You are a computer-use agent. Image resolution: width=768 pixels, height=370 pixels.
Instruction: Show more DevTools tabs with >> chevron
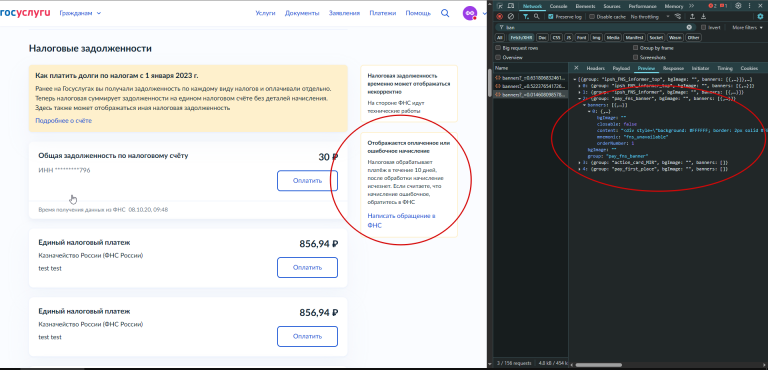click(691, 6)
